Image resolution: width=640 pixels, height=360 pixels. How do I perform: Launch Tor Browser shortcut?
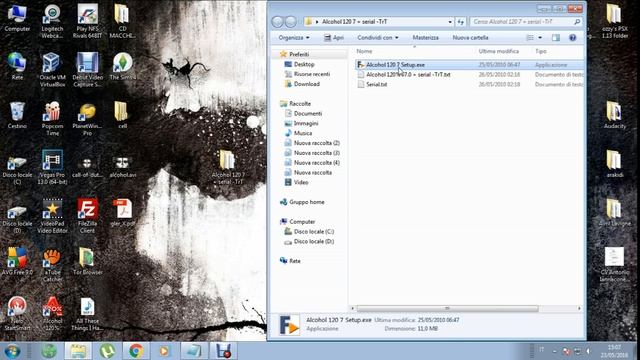87,261
